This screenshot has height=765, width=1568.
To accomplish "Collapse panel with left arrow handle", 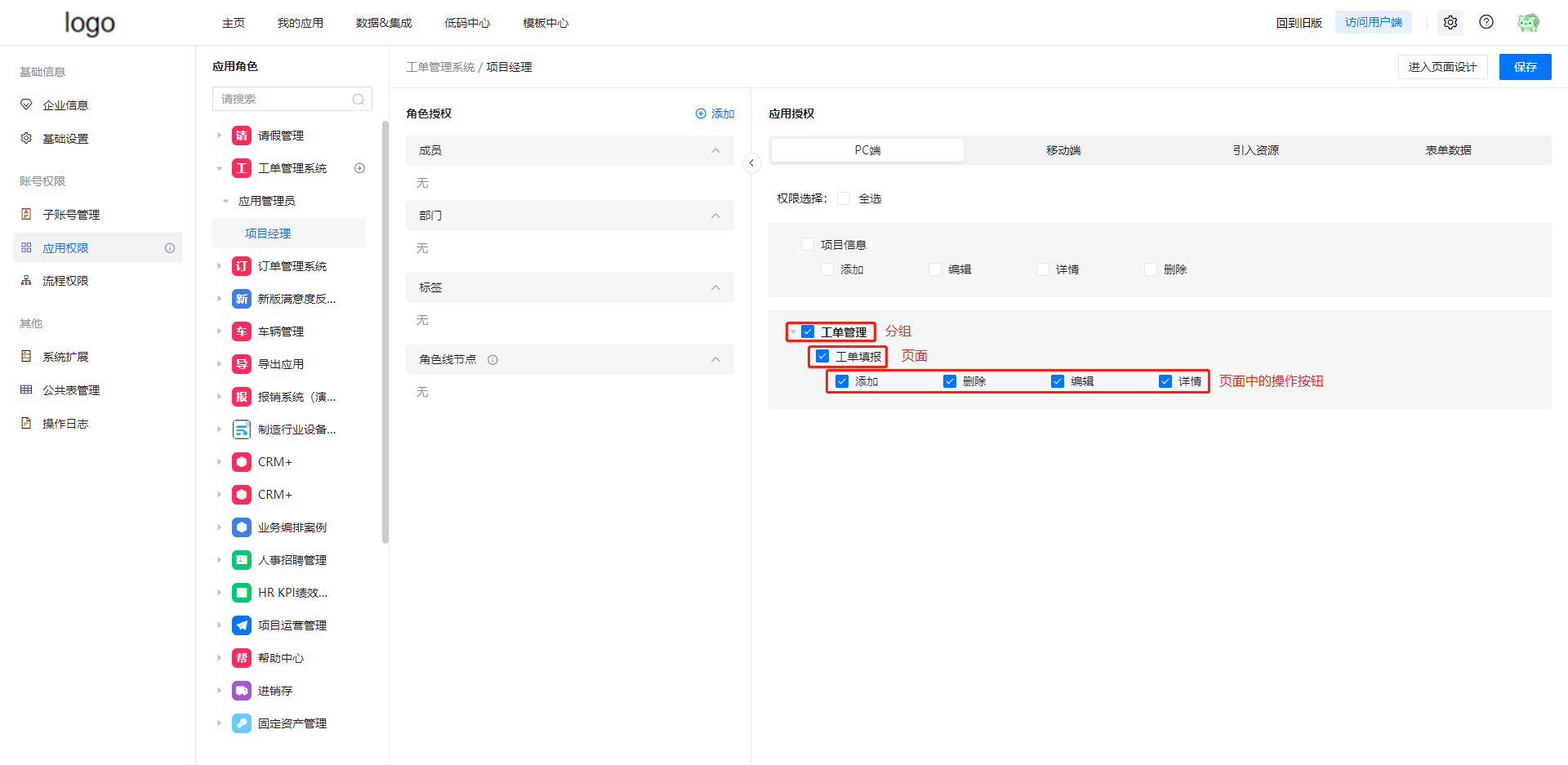I will (751, 163).
